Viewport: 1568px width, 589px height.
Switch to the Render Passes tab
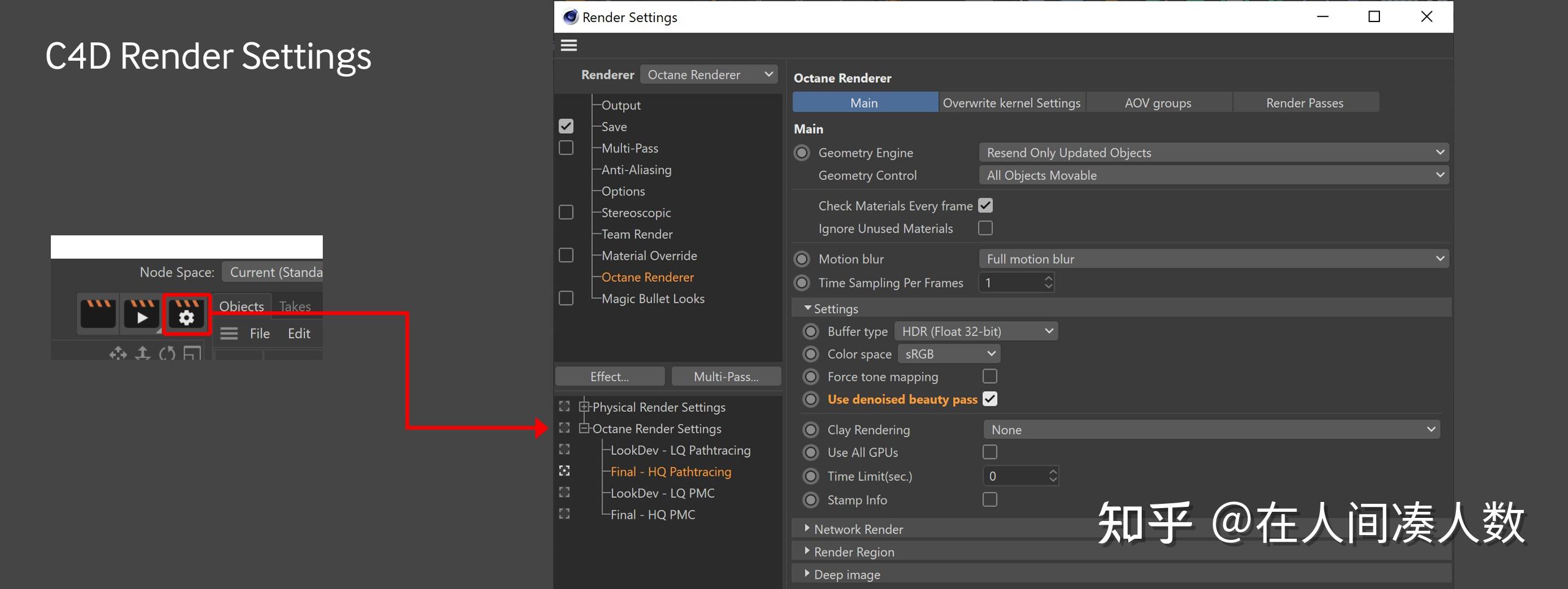1305,103
